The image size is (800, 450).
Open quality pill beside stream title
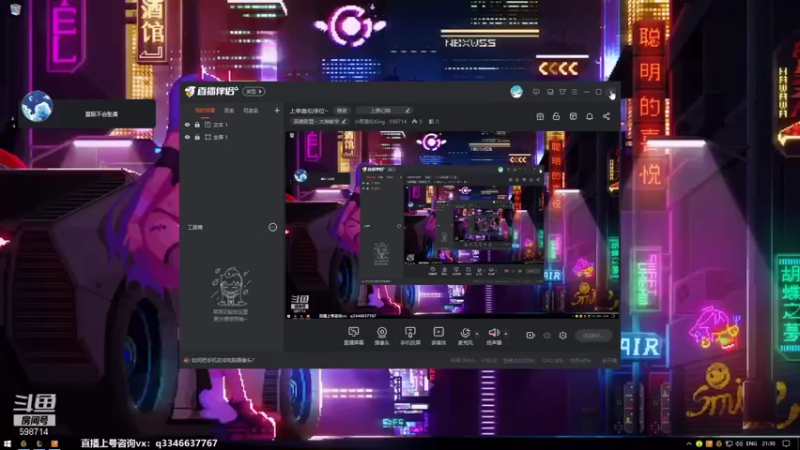click(341, 111)
